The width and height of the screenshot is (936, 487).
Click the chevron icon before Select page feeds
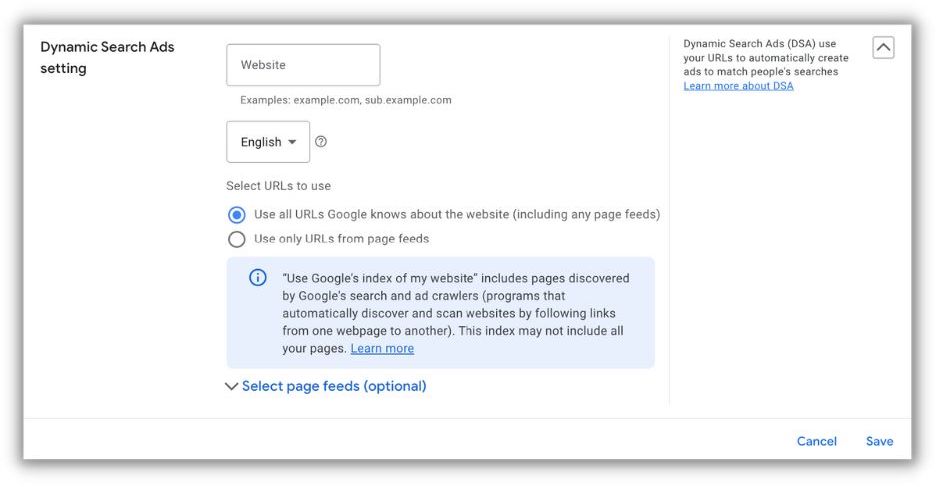click(x=232, y=387)
